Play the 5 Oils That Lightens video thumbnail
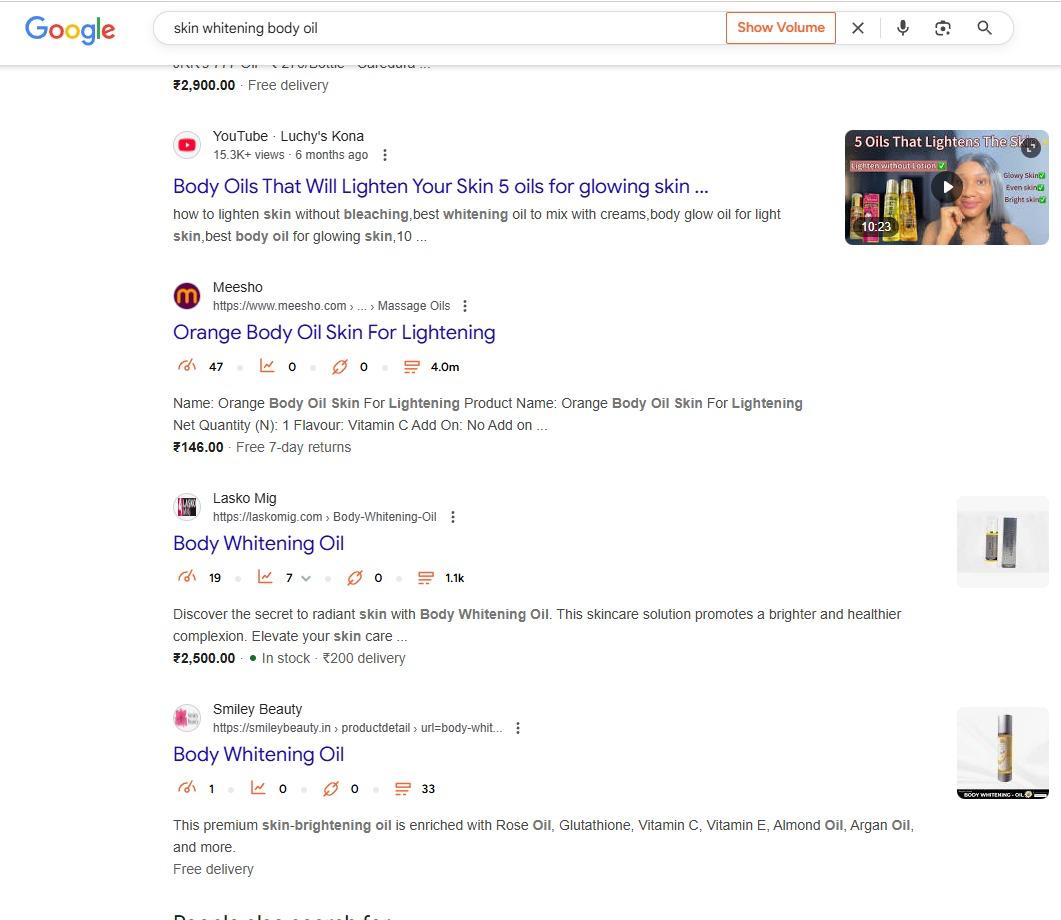1061x920 pixels. (x=947, y=187)
